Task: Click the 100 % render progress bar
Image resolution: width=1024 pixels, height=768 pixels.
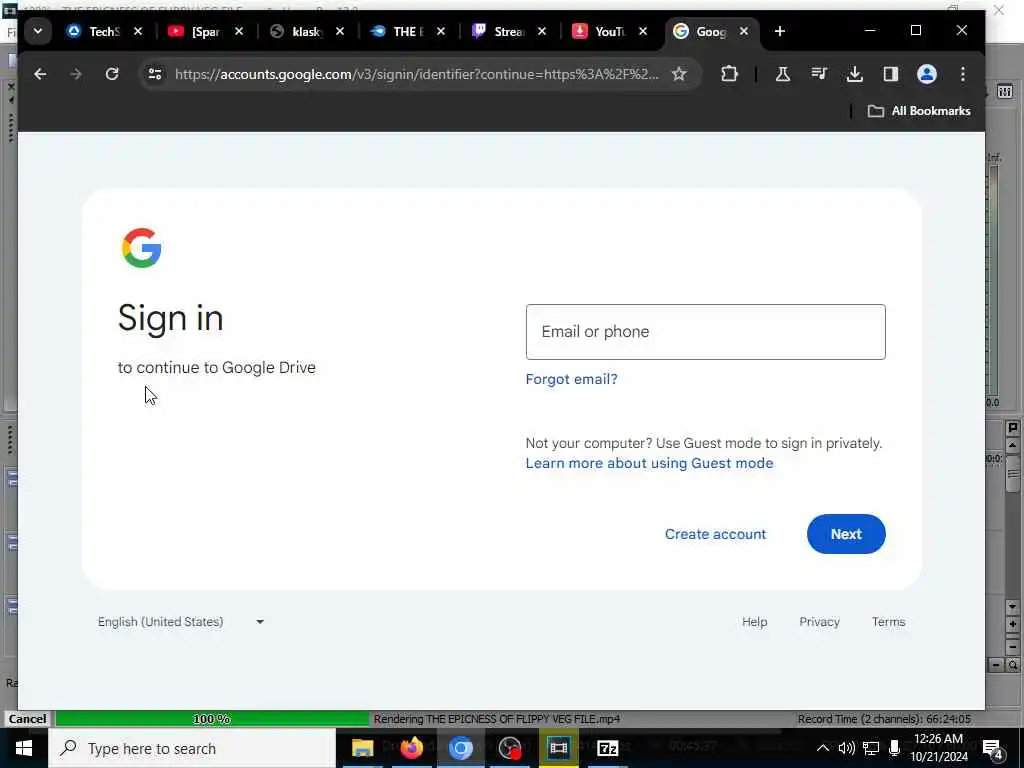Action: pos(212,719)
